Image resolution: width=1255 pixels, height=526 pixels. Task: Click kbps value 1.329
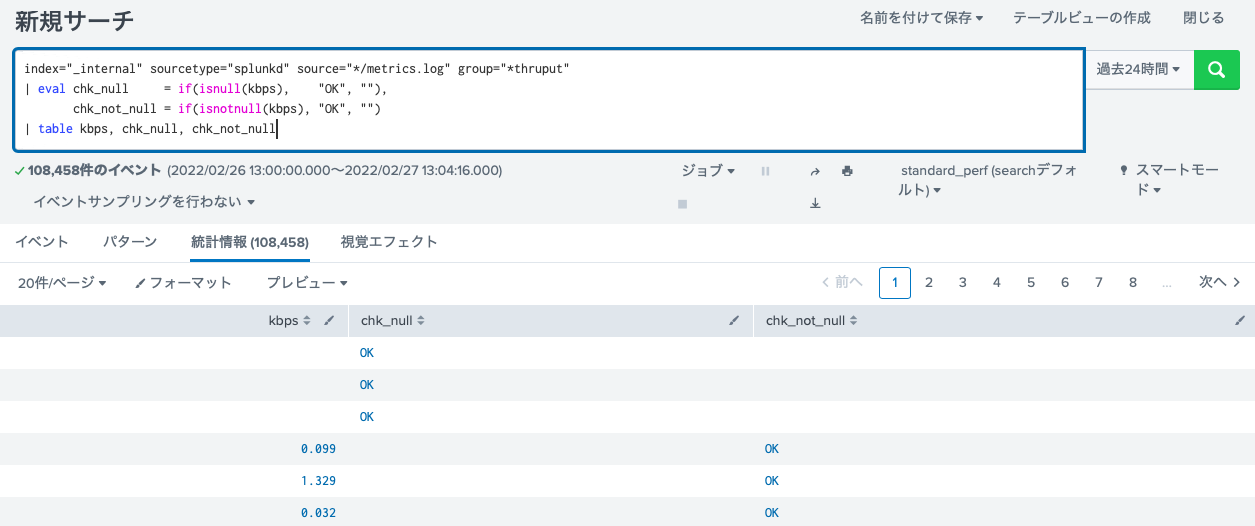[x=318, y=481]
